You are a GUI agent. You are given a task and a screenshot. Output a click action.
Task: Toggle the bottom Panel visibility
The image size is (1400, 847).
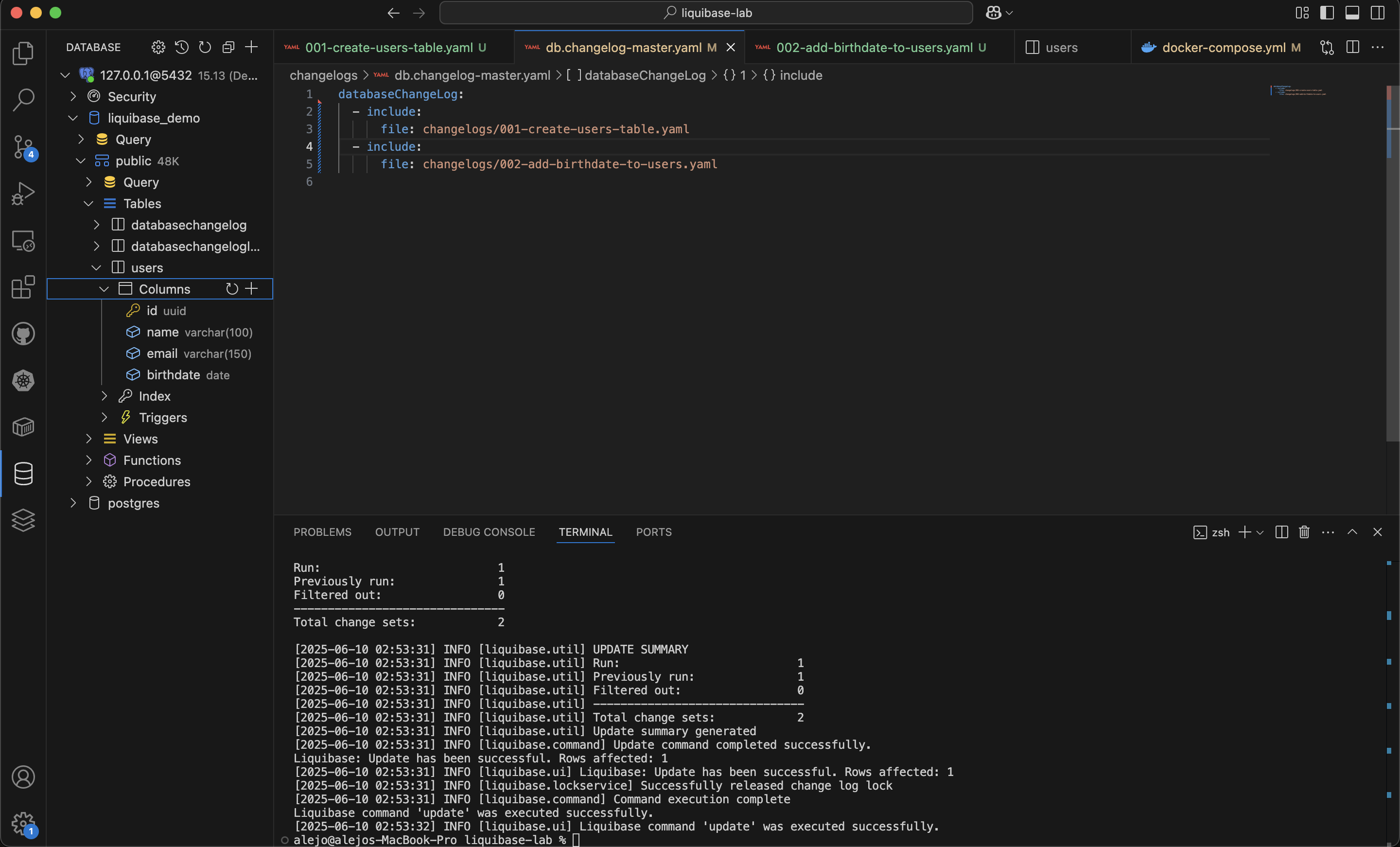tap(1352, 13)
